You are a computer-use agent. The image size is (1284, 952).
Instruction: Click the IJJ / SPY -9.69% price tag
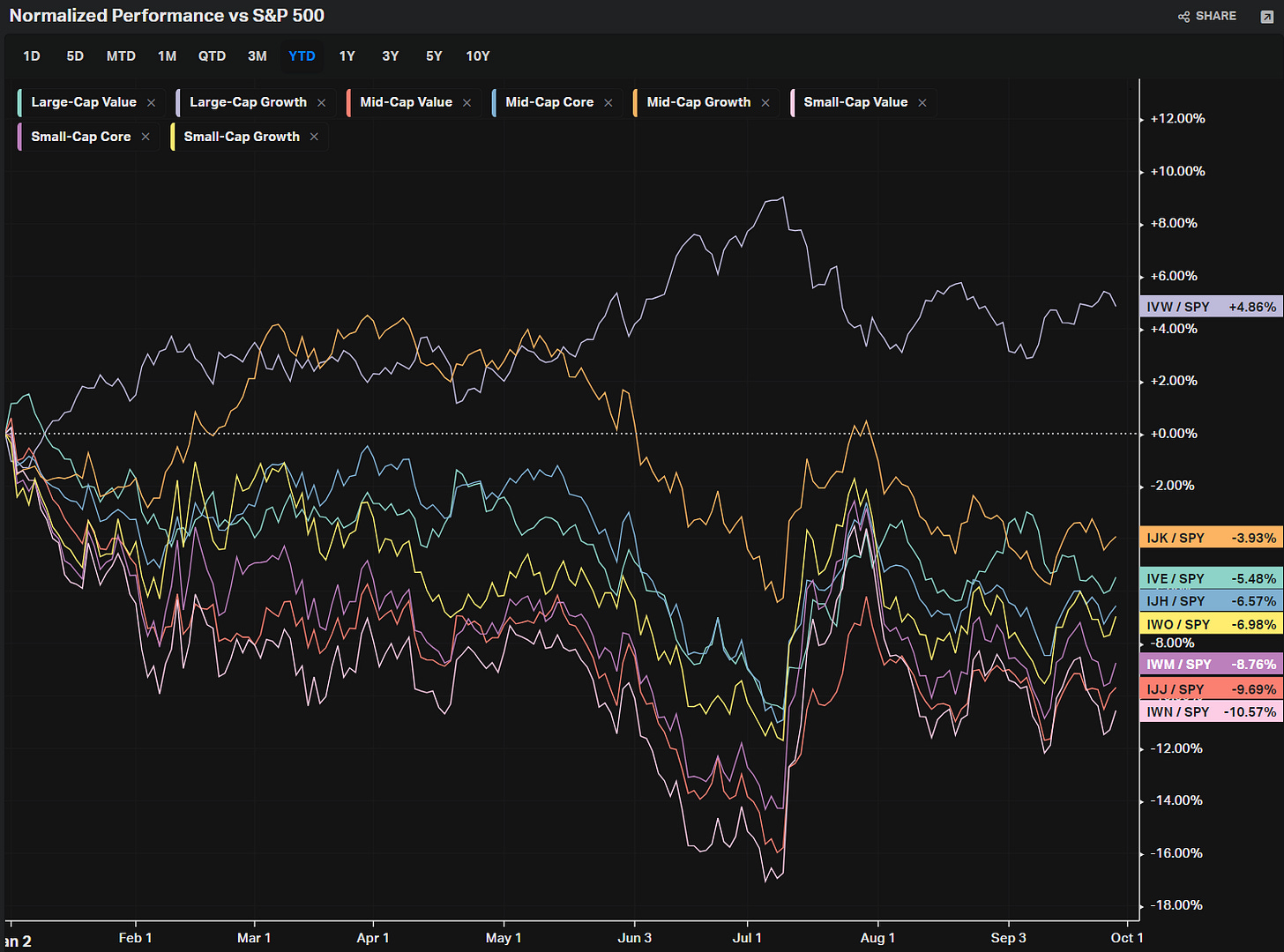coord(1211,689)
